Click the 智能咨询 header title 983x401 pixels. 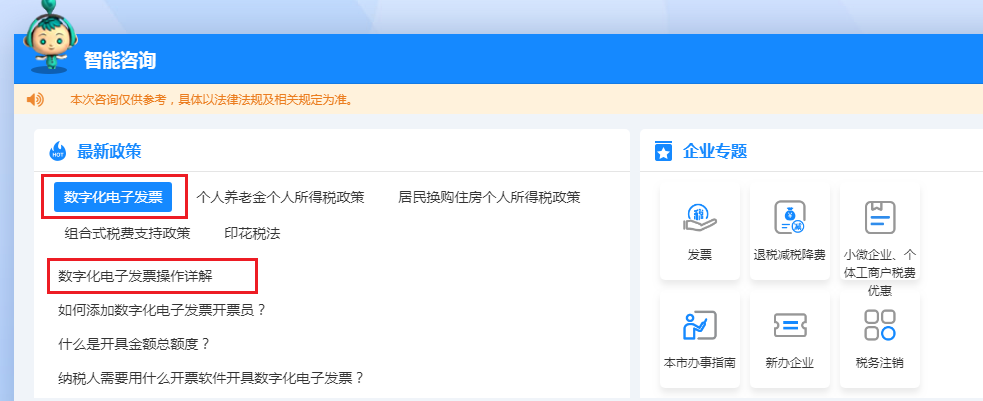click(x=120, y=60)
